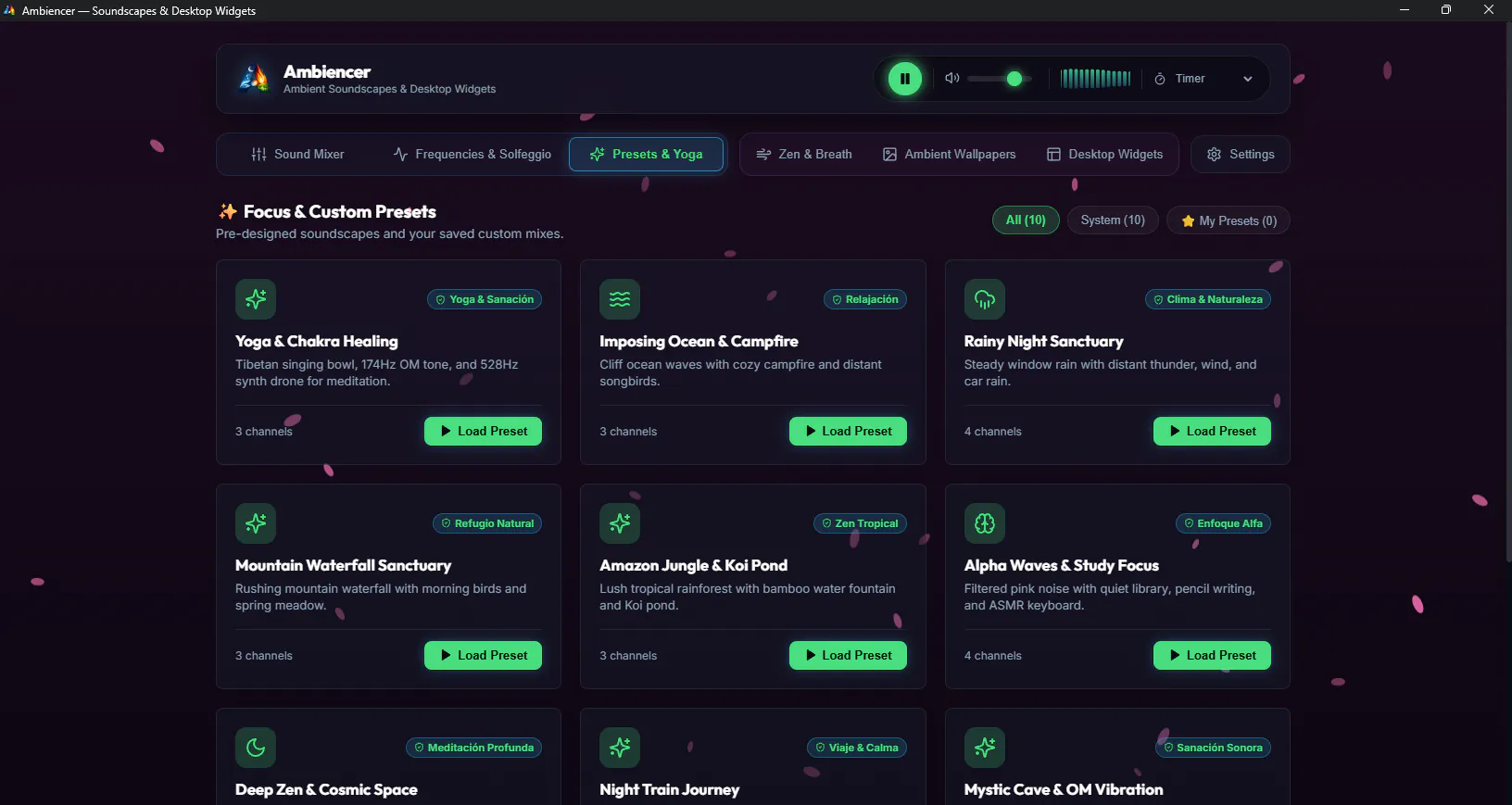Click the Mountain Waterfall Sanctuary sparkle icon
The height and width of the screenshot is (805, 1512).
[256, 523]
